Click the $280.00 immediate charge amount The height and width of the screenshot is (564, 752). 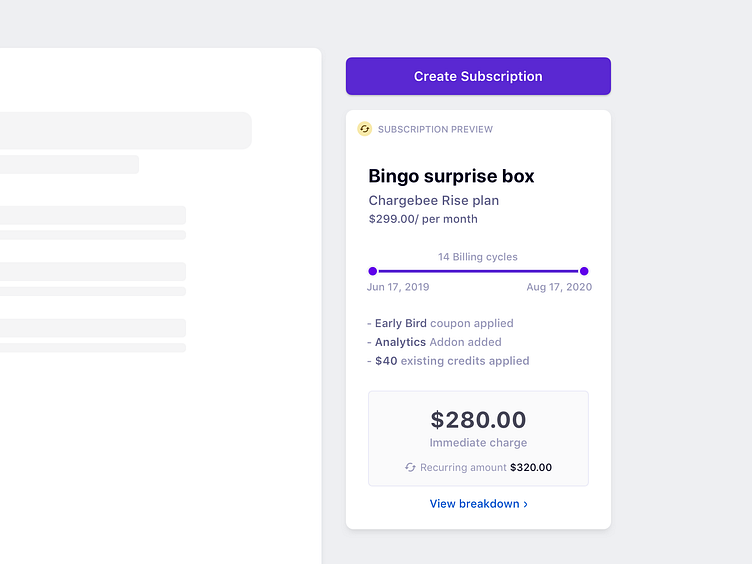click(x=478, y=420)
